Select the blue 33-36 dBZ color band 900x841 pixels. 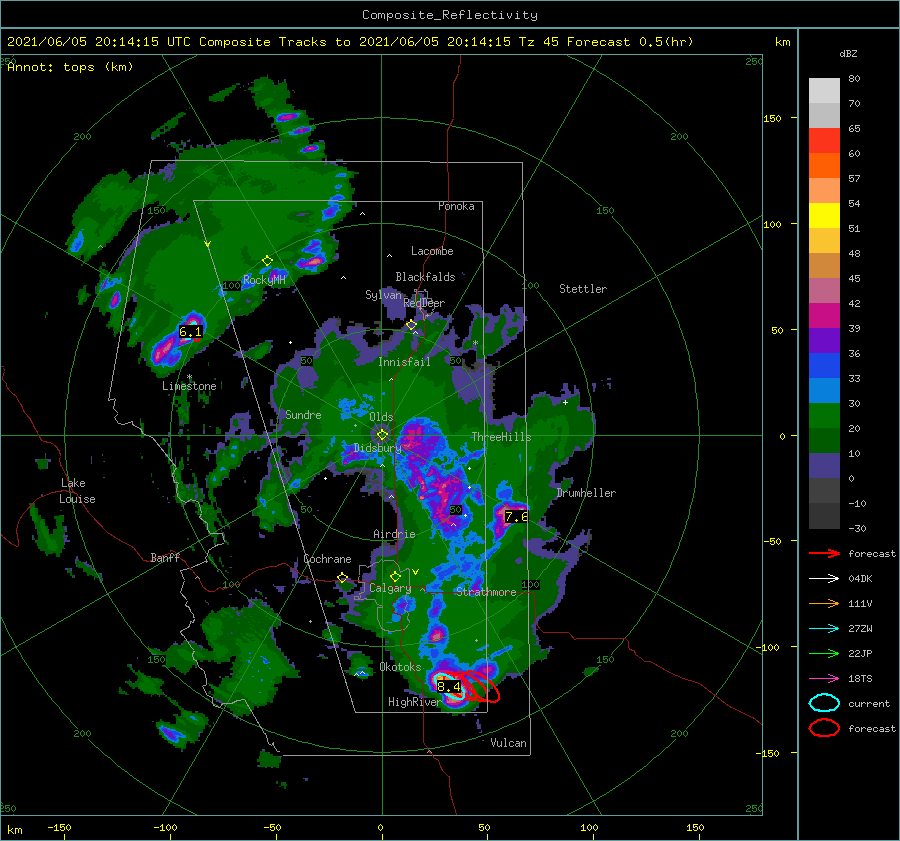pos(824,365)
